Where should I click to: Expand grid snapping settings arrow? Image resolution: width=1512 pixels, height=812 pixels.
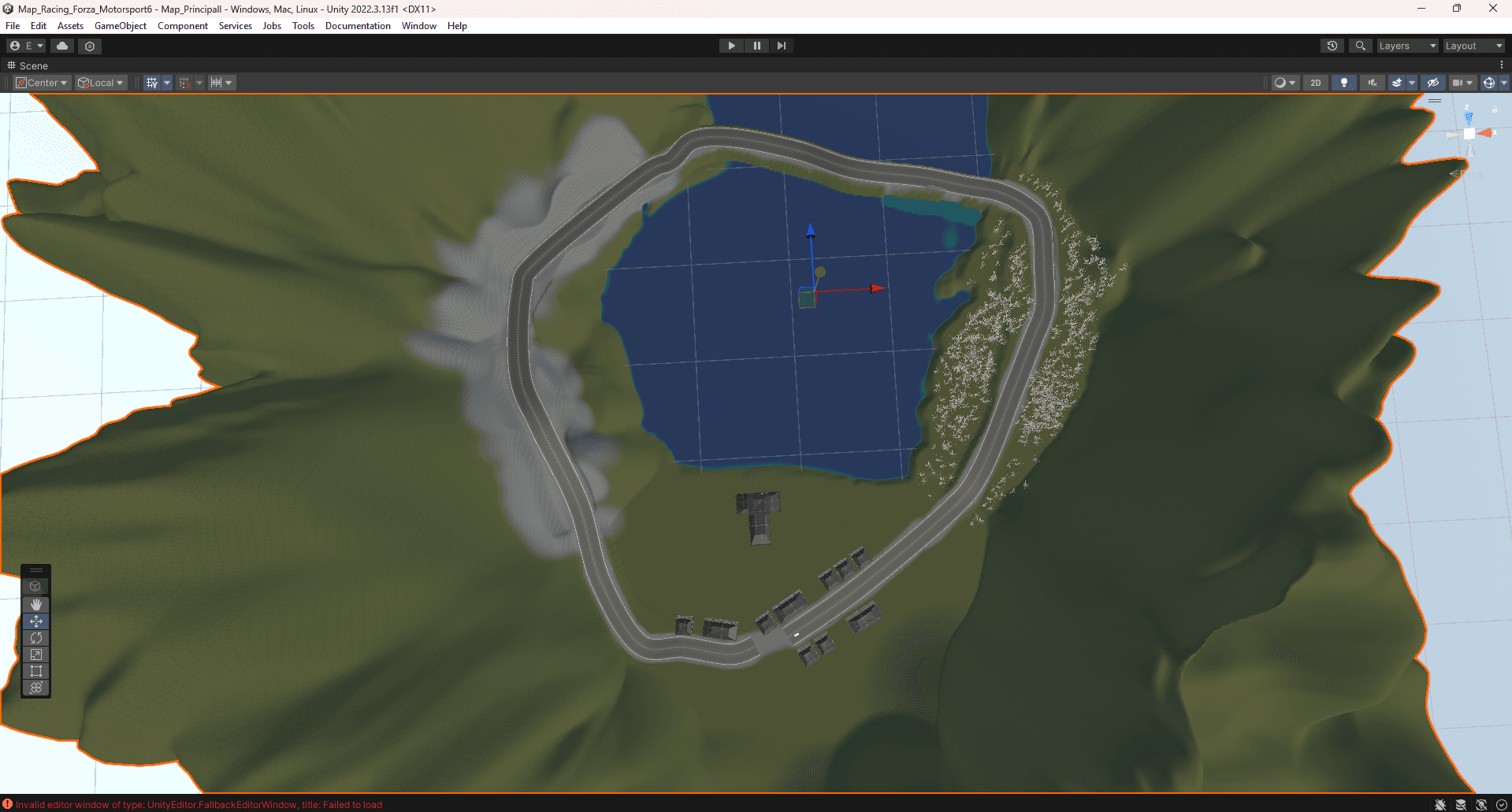199,83
